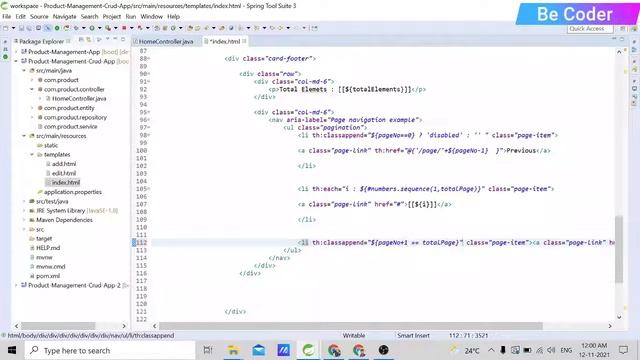Collapse the src/main/java folder
Viewport: 640px width, 360px height.
coord(24,71)
